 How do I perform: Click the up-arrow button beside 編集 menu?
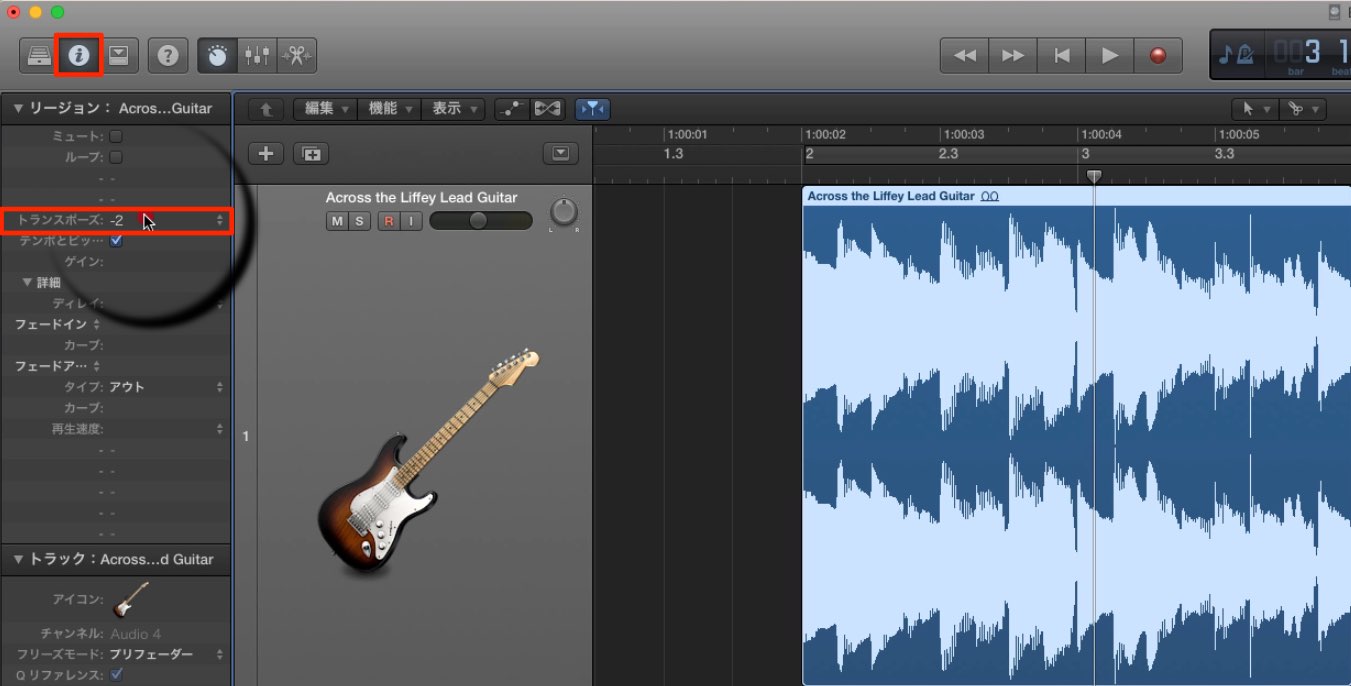coord(266,109)
